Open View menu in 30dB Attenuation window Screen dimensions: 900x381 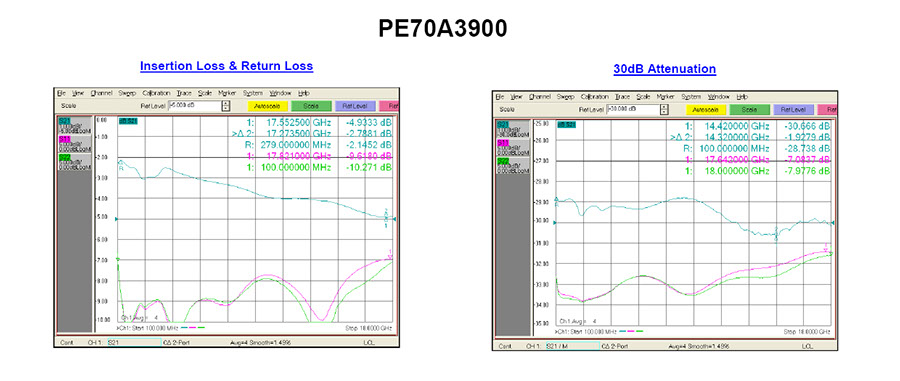[517, 96]
